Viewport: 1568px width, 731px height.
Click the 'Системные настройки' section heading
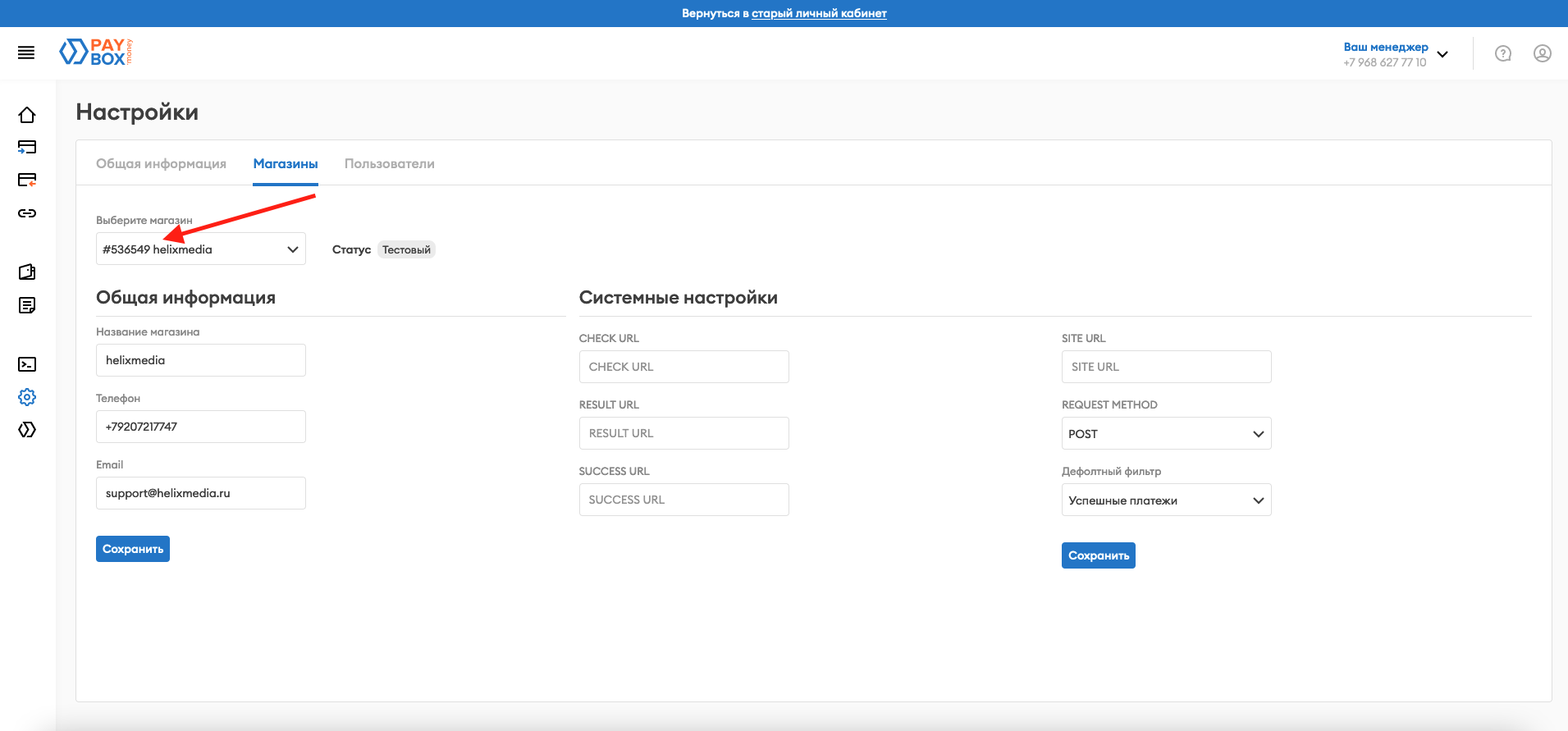[679, 297]
